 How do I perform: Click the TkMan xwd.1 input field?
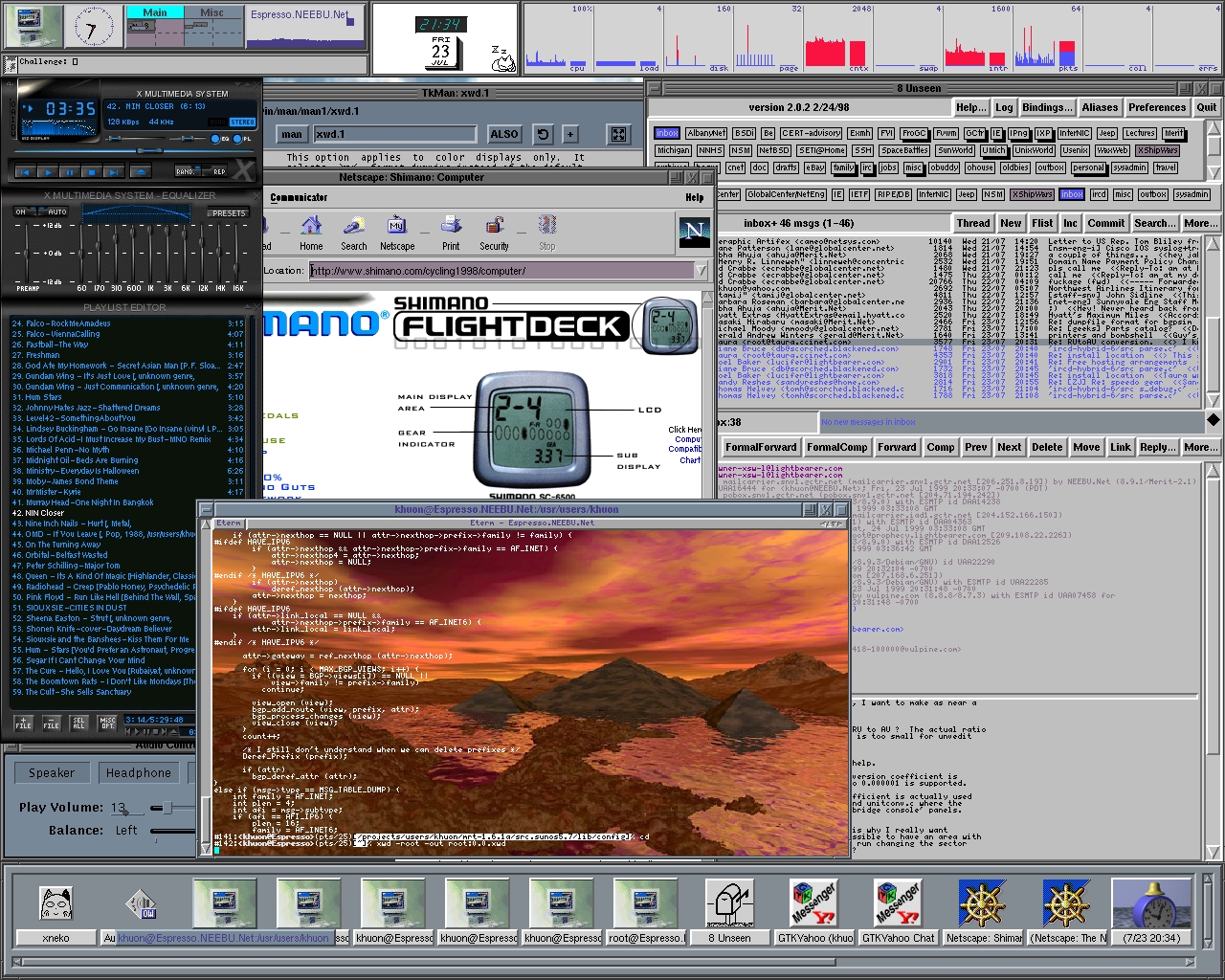tap(394, 134)
